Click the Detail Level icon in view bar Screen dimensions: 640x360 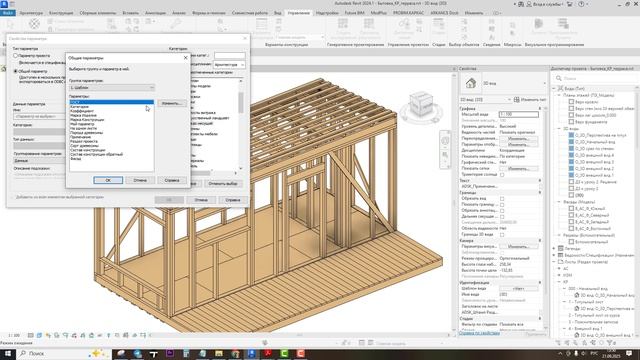coord(31,335)
